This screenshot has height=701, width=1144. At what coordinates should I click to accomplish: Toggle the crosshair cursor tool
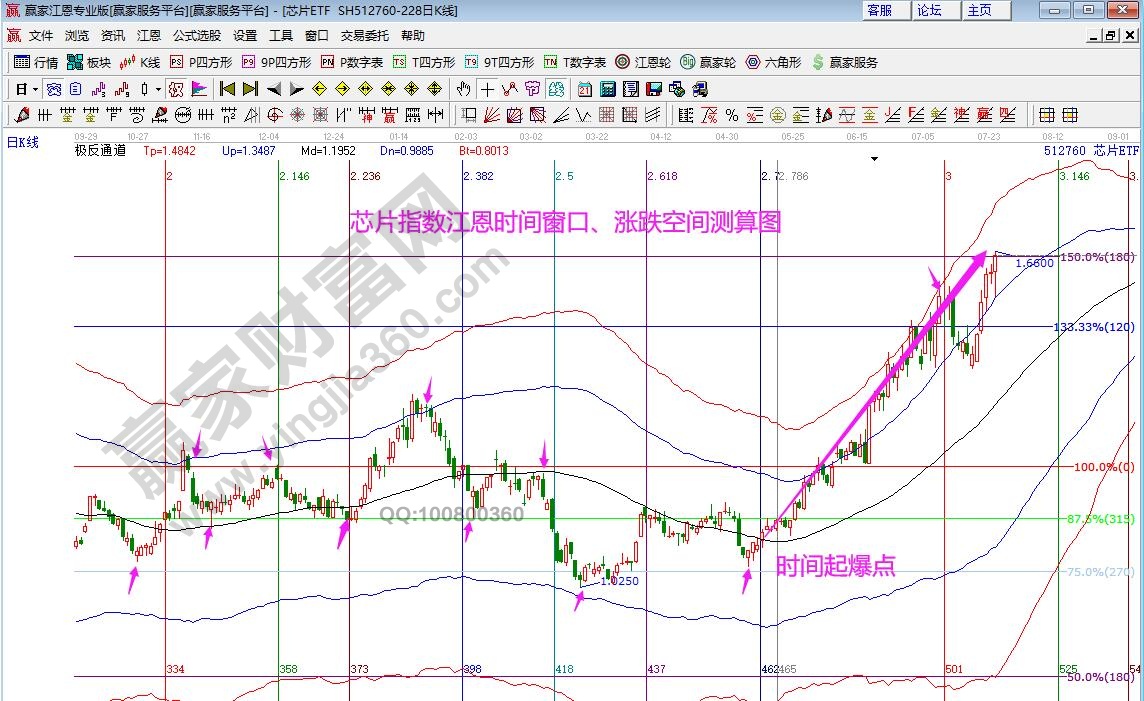click(x=488, y=88)
